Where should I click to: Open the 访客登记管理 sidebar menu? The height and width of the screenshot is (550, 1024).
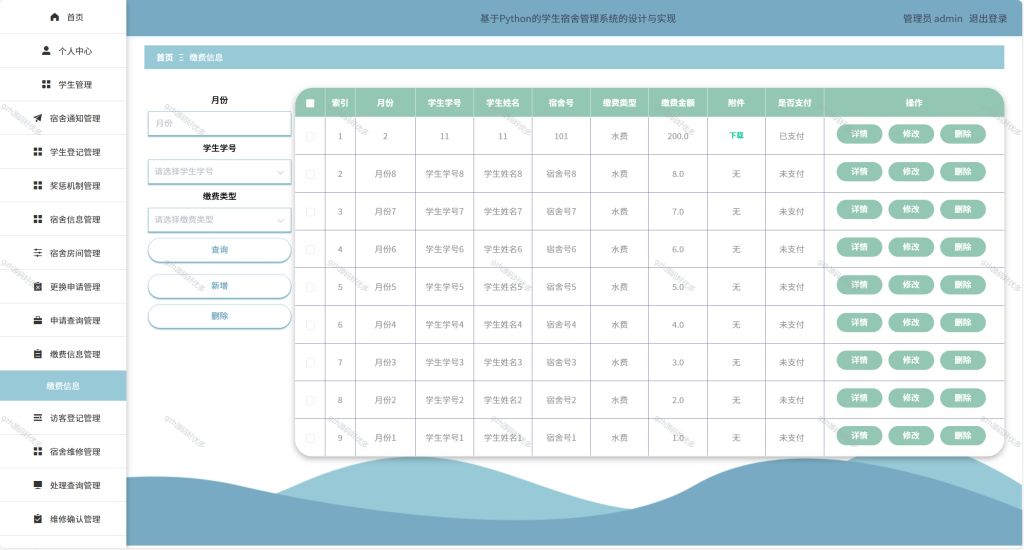tap(63, 418)
